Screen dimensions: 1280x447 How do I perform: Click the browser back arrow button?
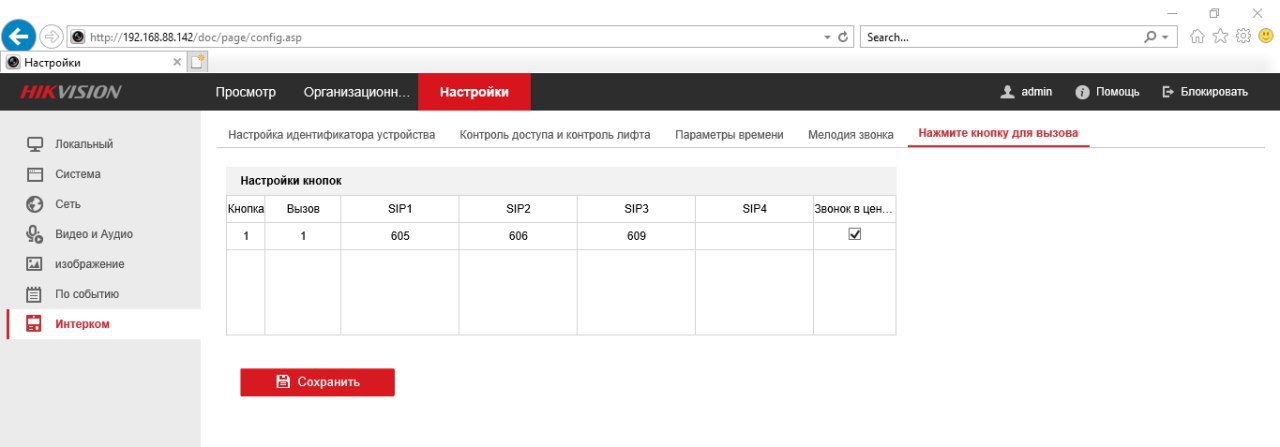pos(18,37)
